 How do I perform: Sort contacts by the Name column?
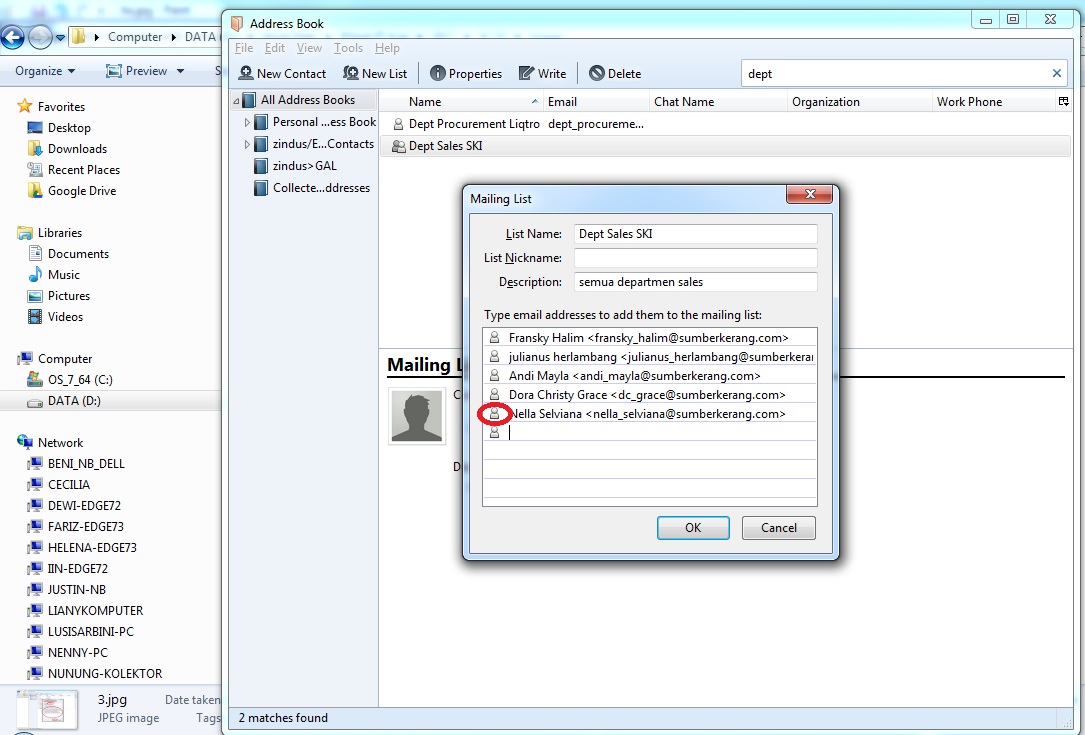click(460, 102)
